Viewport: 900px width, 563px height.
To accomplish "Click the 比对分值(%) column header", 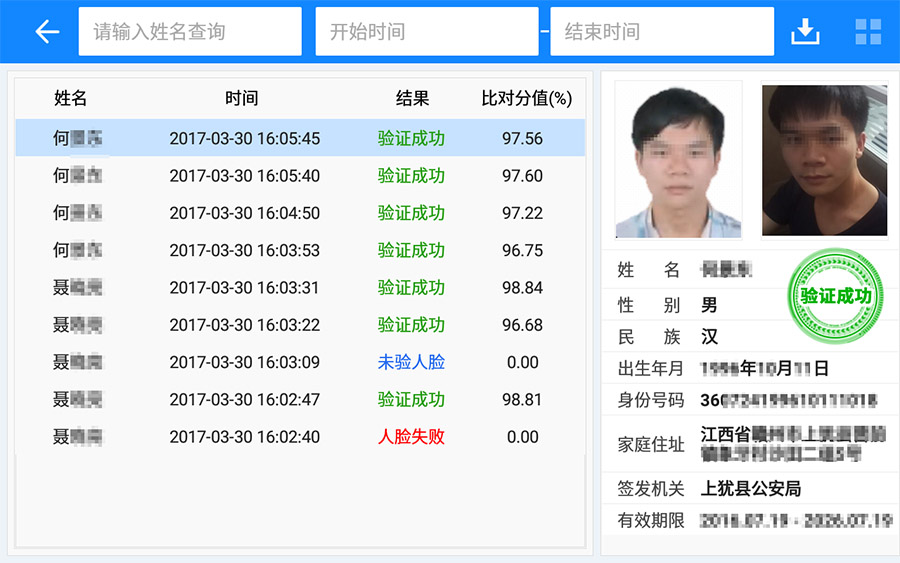I will 526,98.
